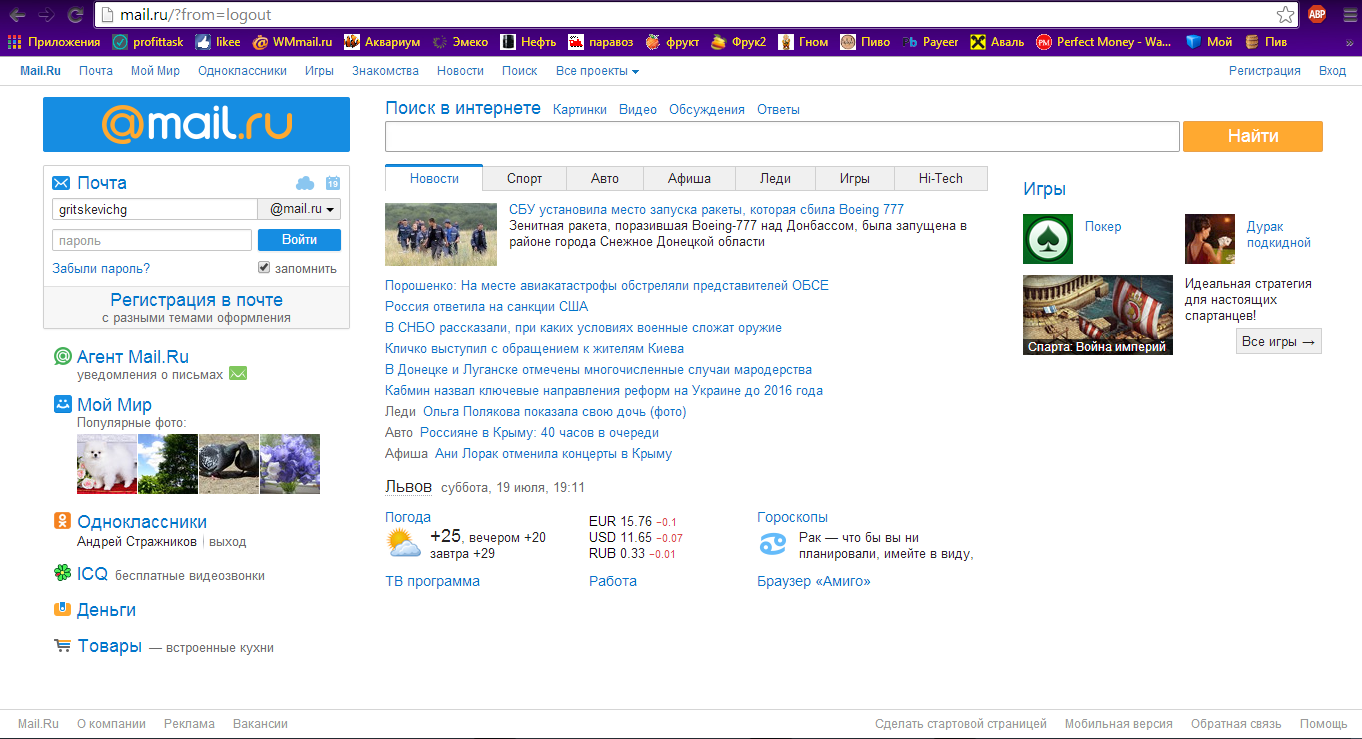This screenshot has width=1362, height=739.
Task: Open the @mail.ru domain dropdown
Action: tap(300, 209)
